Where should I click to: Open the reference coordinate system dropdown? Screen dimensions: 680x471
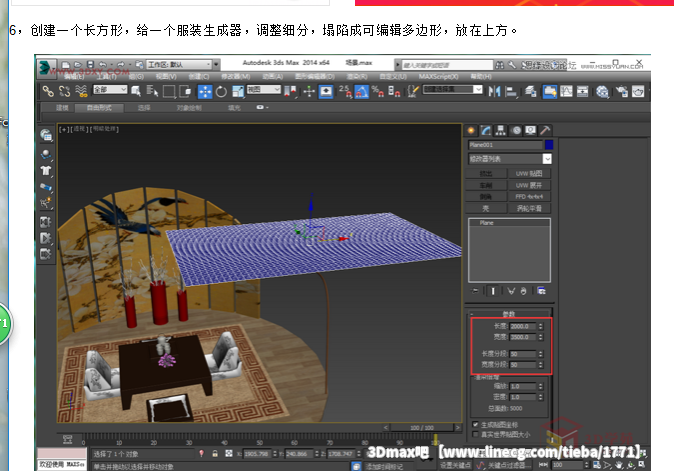point(264,89)
